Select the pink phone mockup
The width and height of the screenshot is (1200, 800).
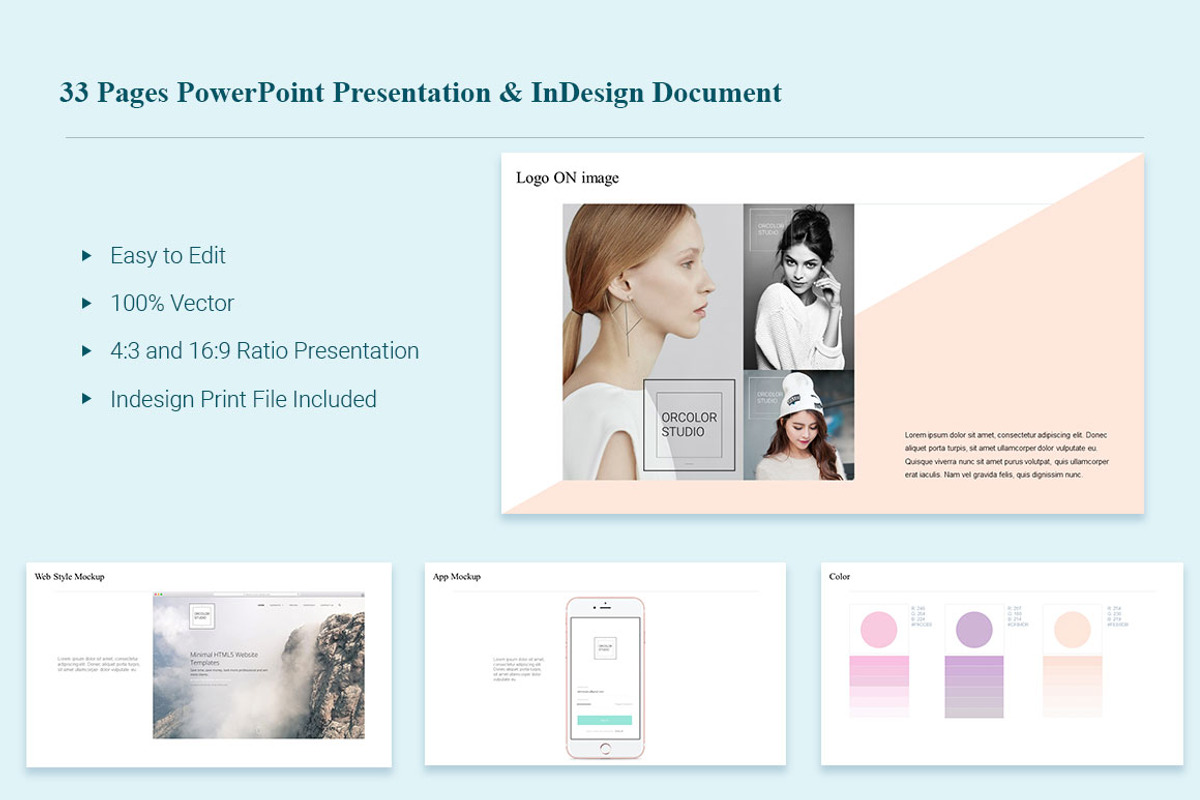605,678
